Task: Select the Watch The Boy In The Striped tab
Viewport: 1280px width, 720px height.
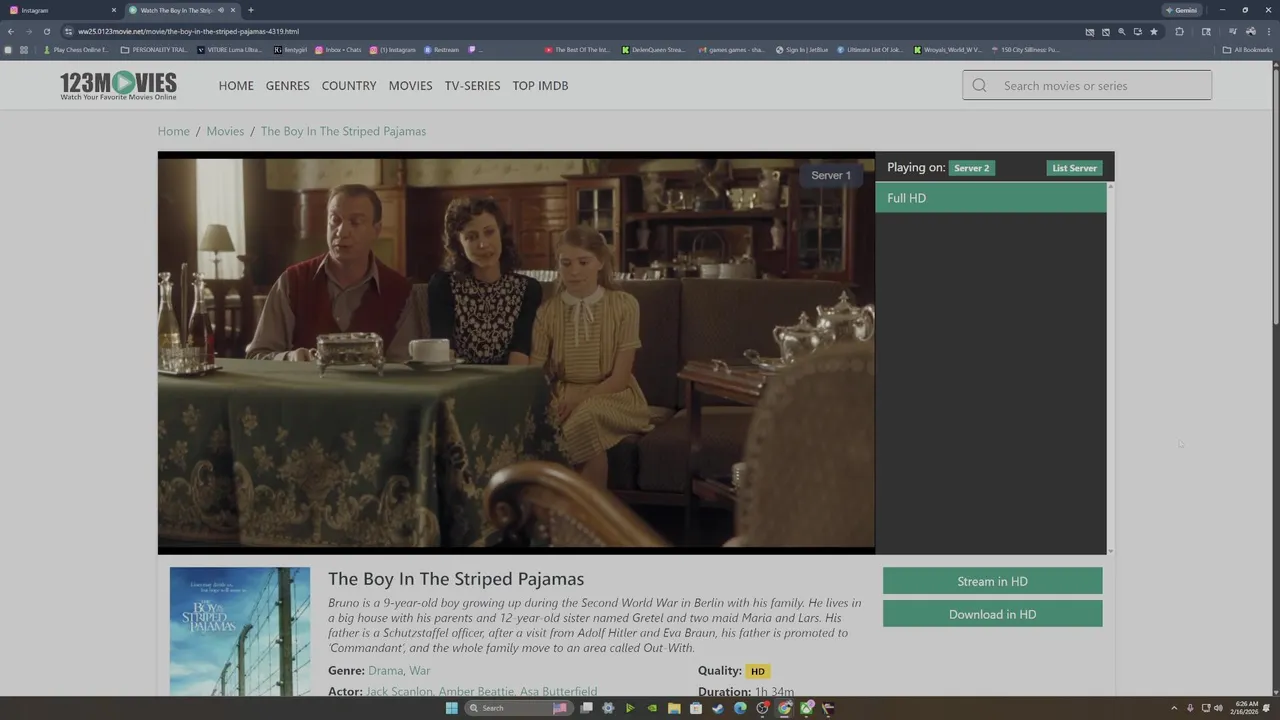Action: click(181, 10)
